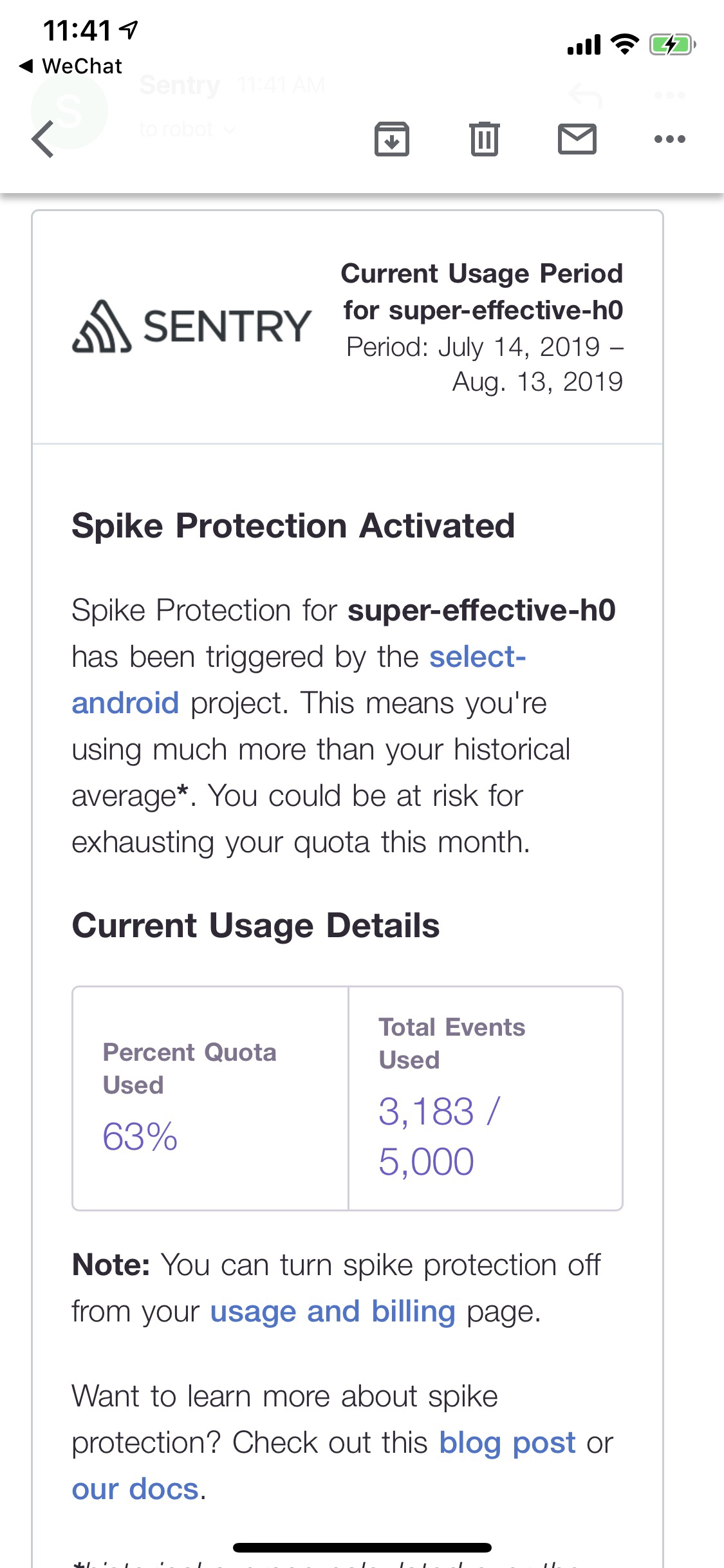
Task: Tap the Percent Quota Used 63% cell
Action: [210, 1098]
